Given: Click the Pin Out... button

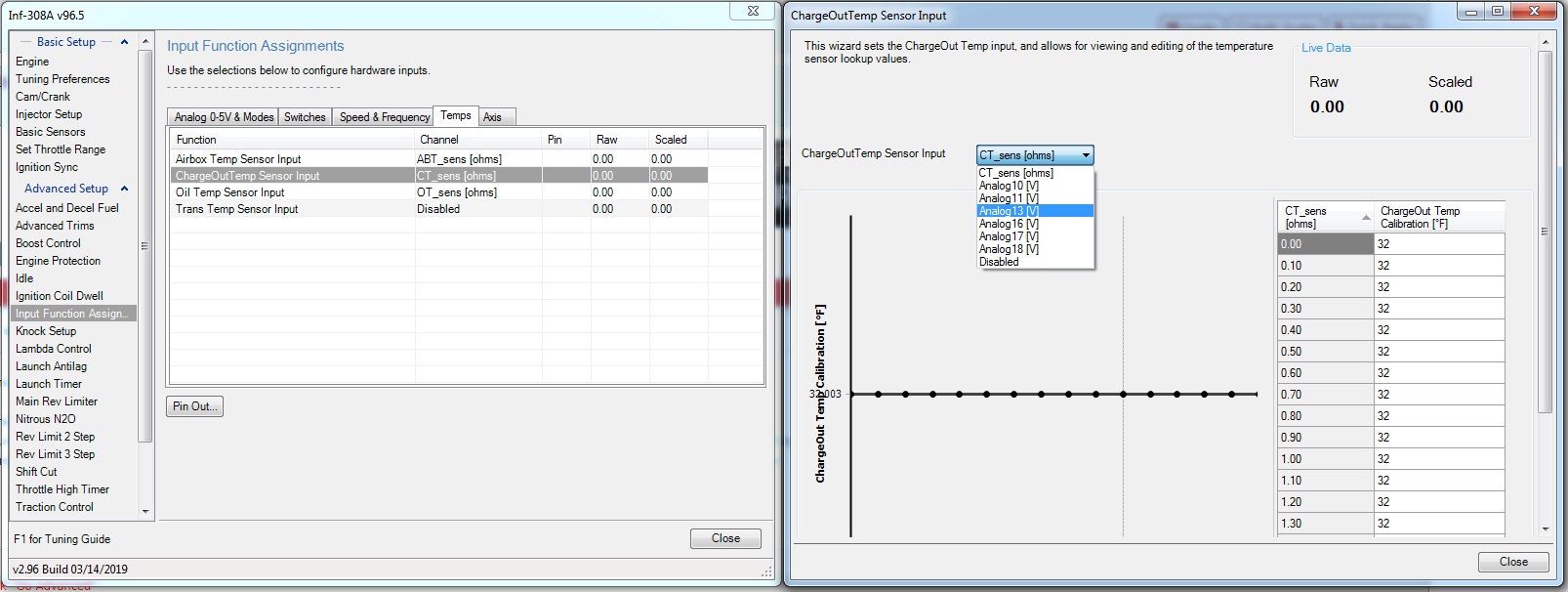Looking at the screenshot, I should tap(194, 406).
